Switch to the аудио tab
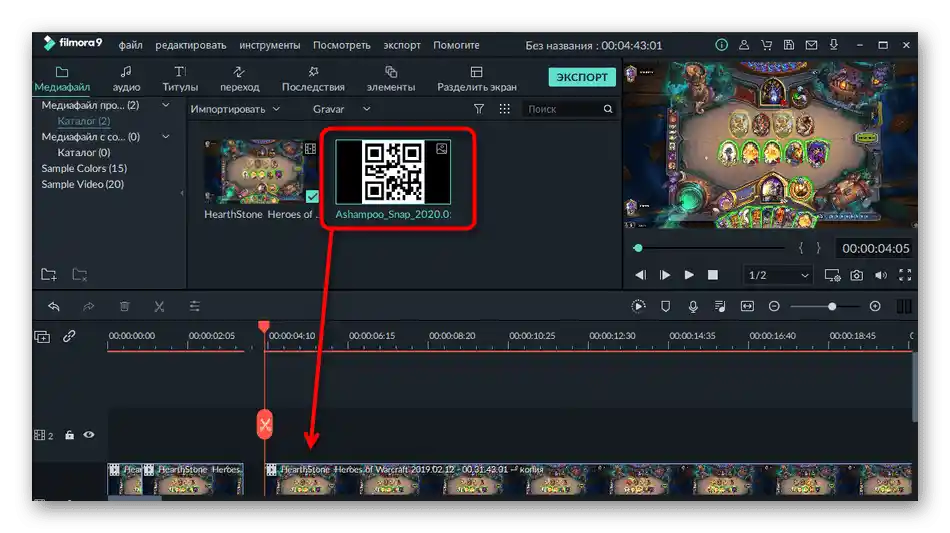Viewport: 950px width, 533px height. click(x=126, y=79)
